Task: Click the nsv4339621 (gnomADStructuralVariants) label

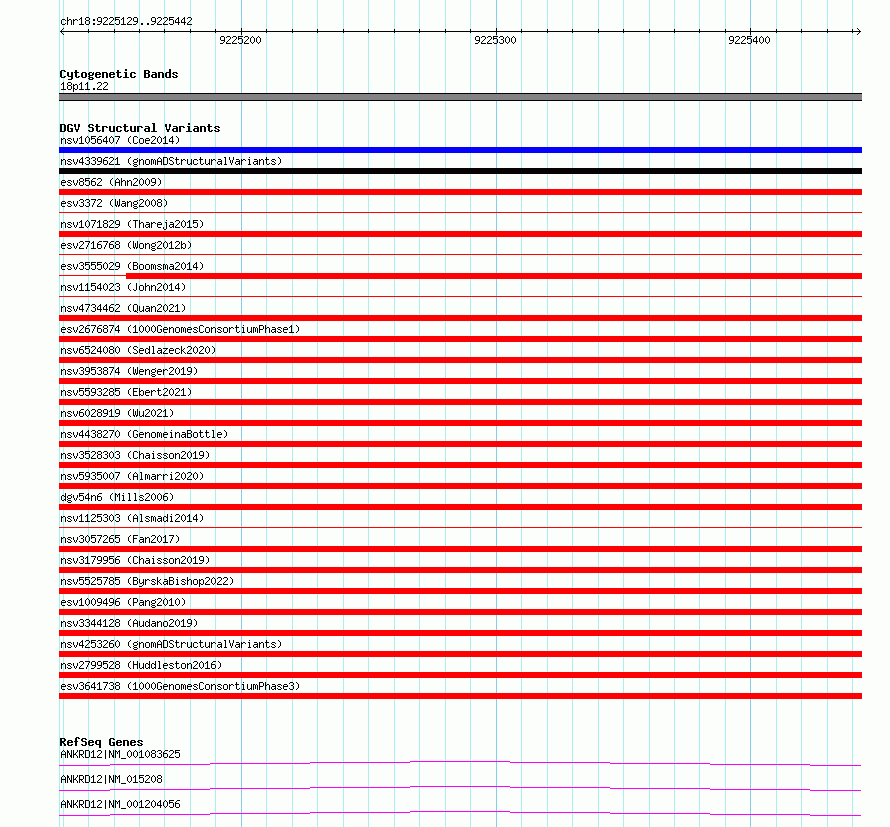Action: click(171, 161)
